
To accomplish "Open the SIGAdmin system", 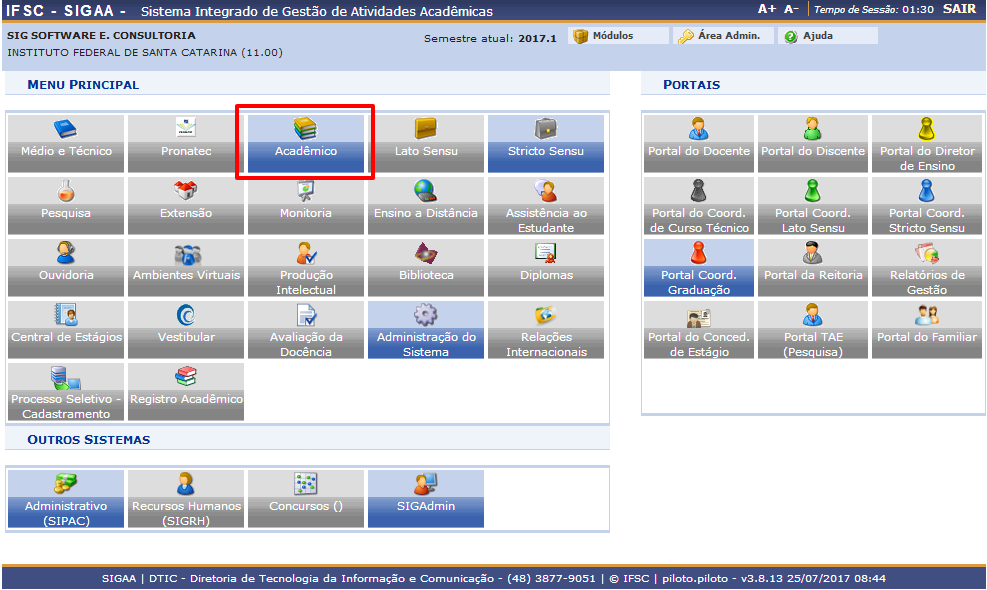I will tap(426, 498).
